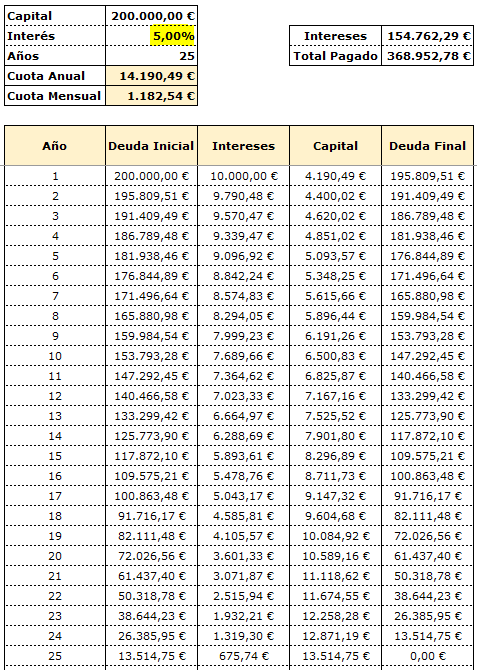The image size is (477, 670).
Task: Click the Deuda Final column header
Action: [427, 146]
